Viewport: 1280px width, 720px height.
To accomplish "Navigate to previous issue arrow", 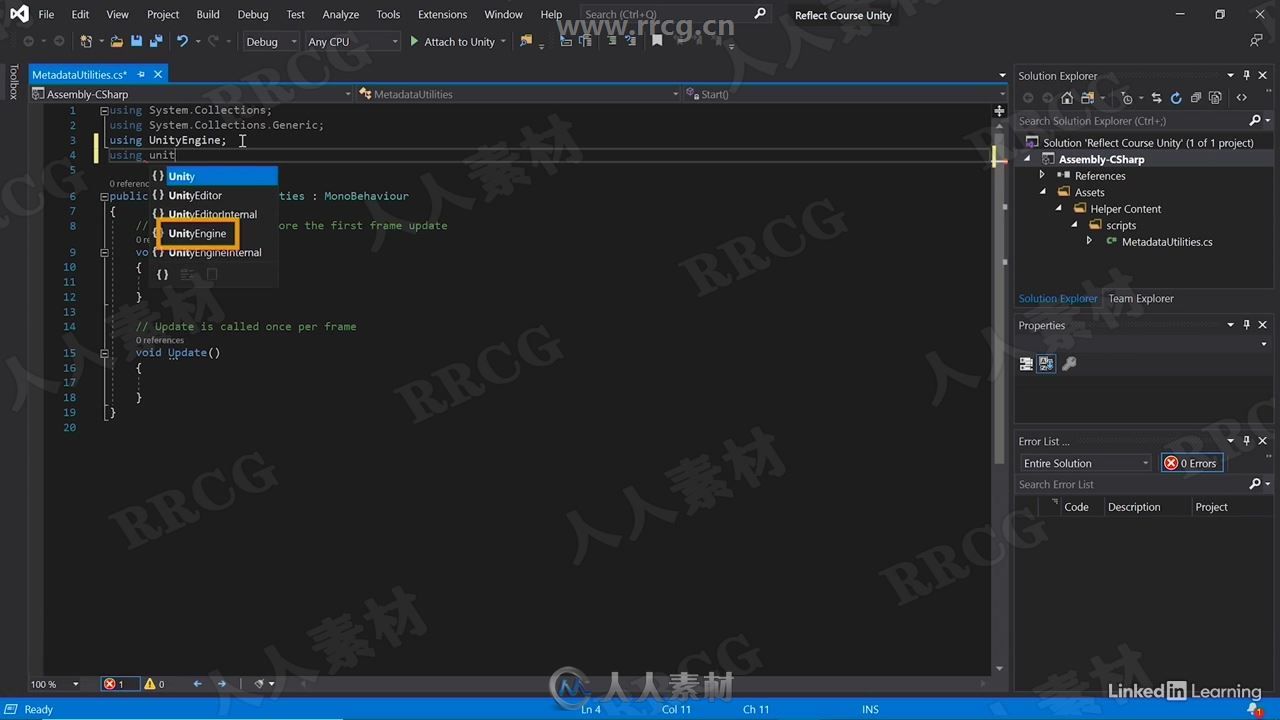I will (197, 684).
